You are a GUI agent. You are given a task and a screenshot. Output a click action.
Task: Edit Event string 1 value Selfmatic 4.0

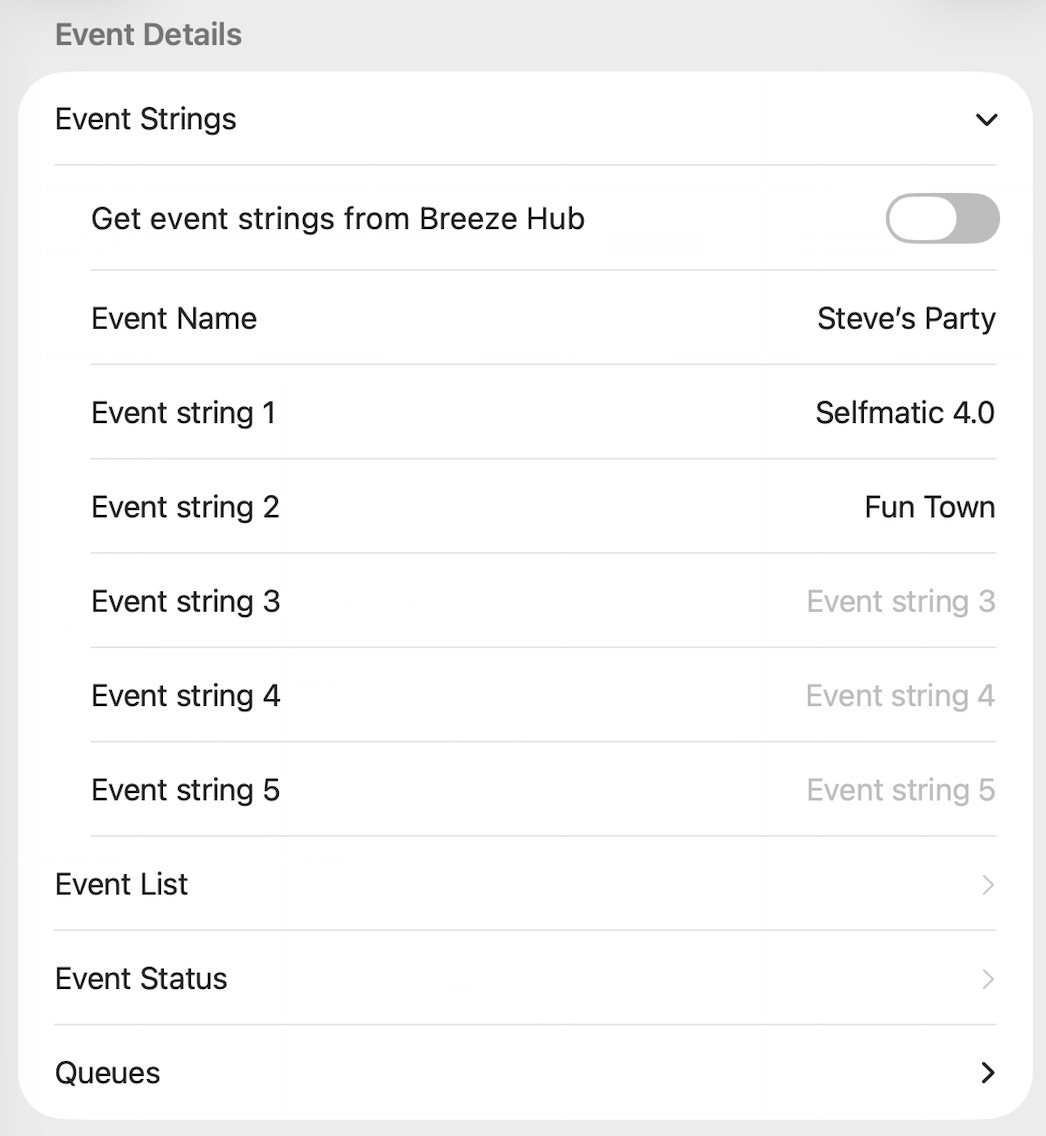(x=904, y=413)
